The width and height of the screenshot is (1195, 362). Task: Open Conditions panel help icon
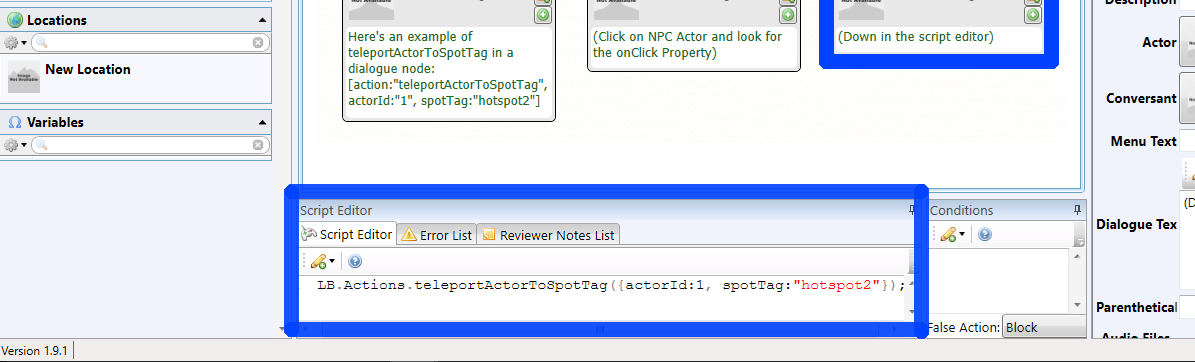984,235
